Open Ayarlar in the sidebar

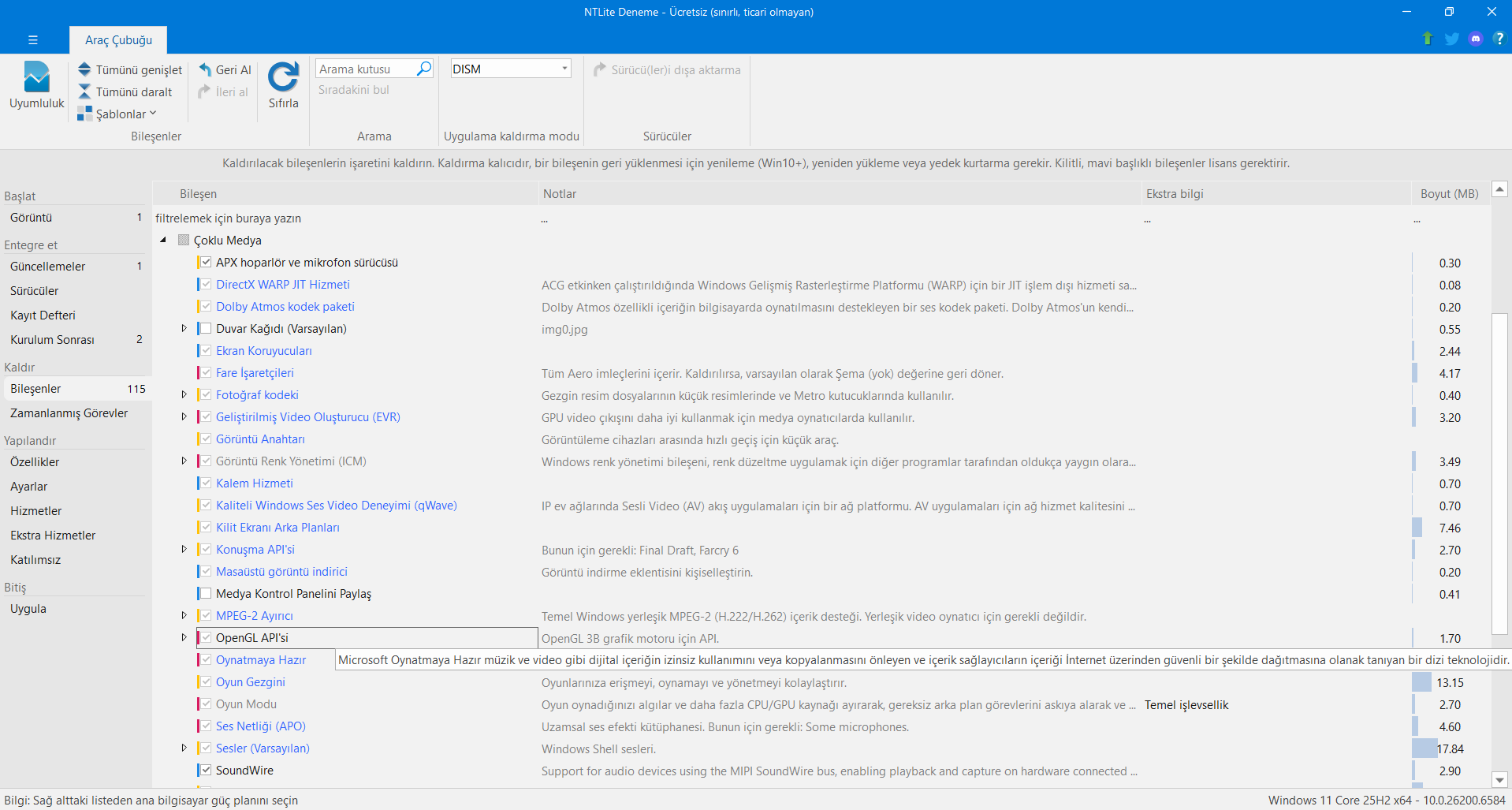[76, 487]
